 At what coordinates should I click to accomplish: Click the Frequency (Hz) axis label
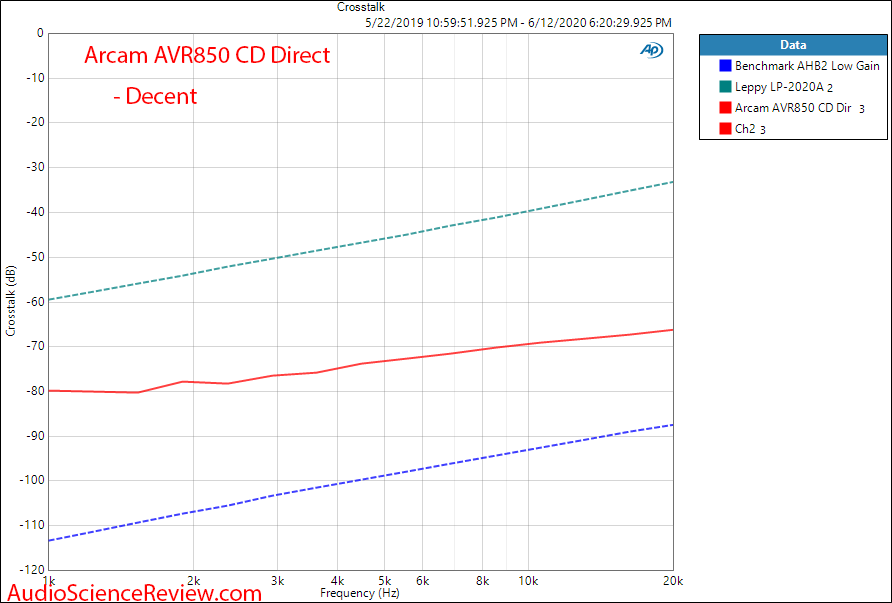[x=360, y=593]
